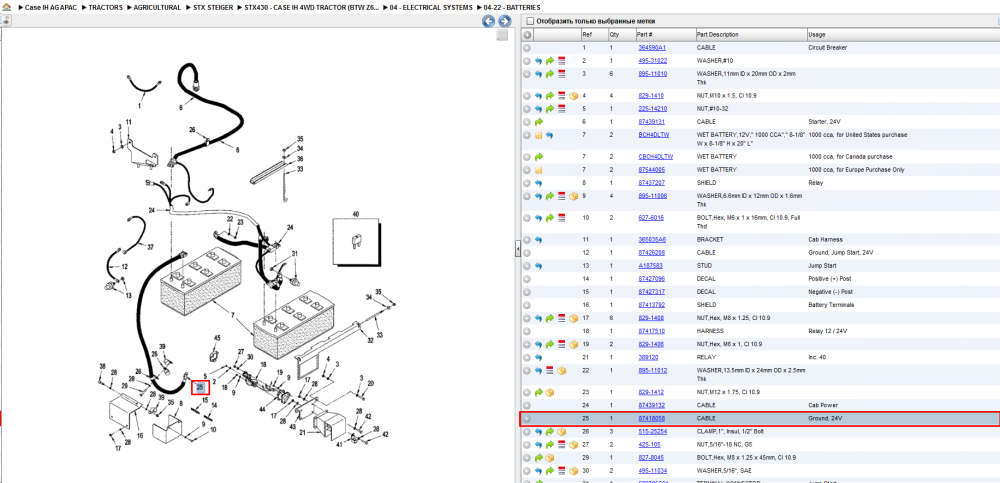Click the green arrow icon in row 829-1406

(x=550, y=345)
